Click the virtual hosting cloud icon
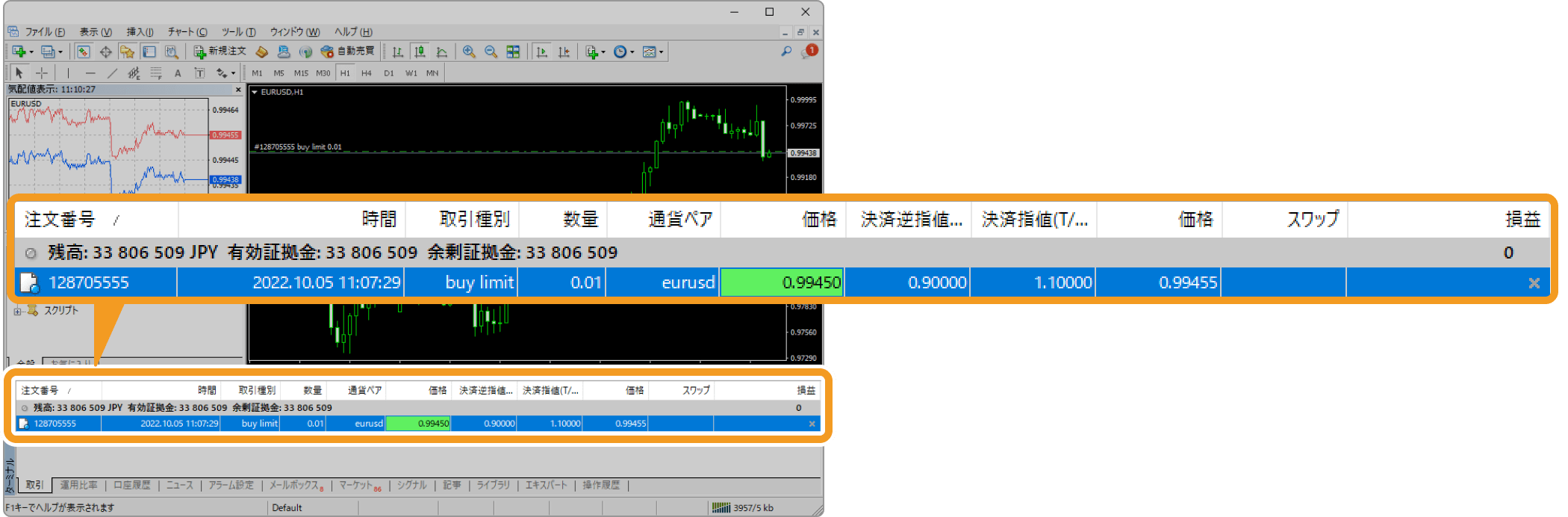1568x517 pixels. (284, 52)
